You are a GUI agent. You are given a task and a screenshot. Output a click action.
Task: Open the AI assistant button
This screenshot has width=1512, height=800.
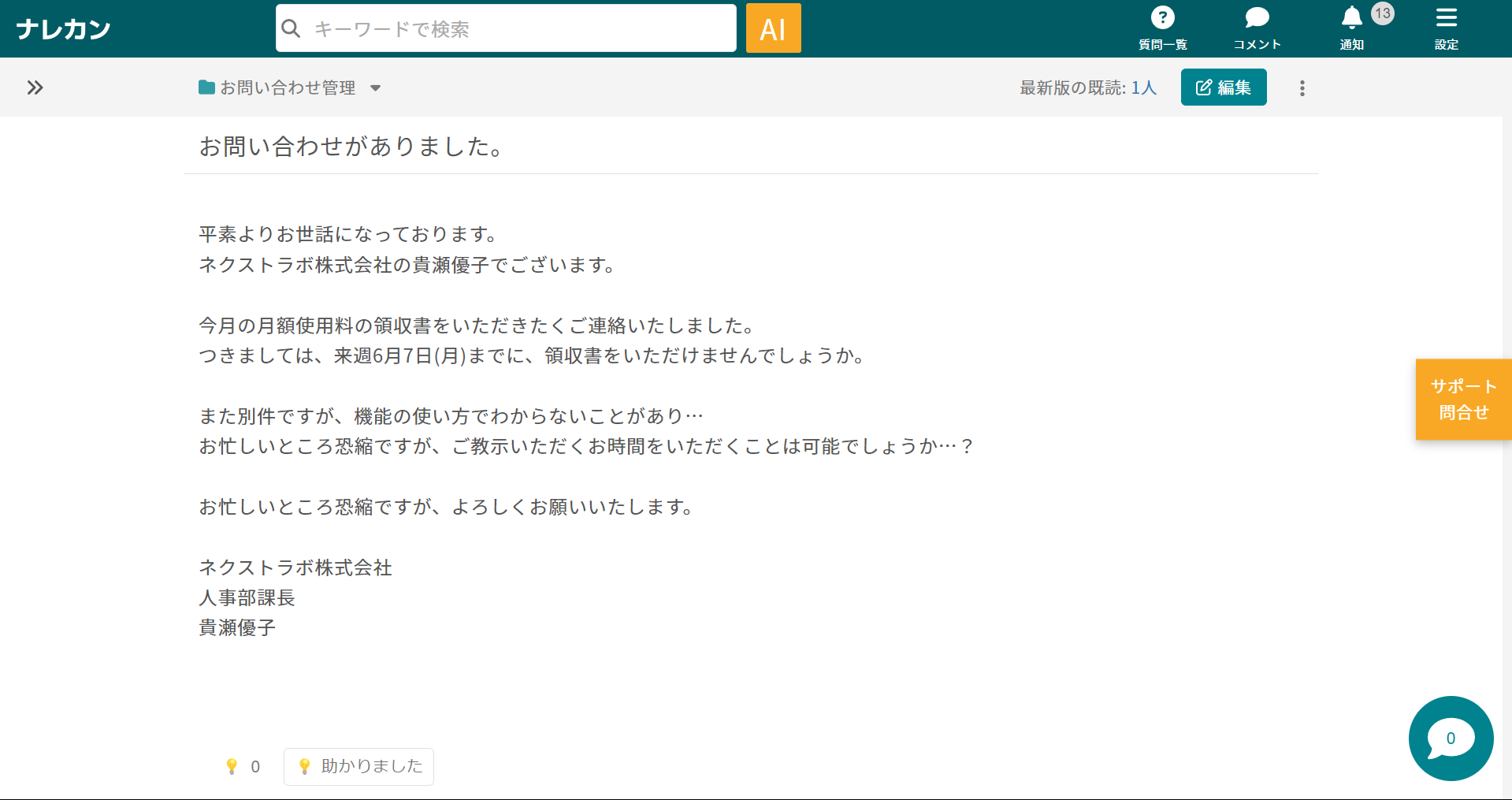(x=773, y=28)
